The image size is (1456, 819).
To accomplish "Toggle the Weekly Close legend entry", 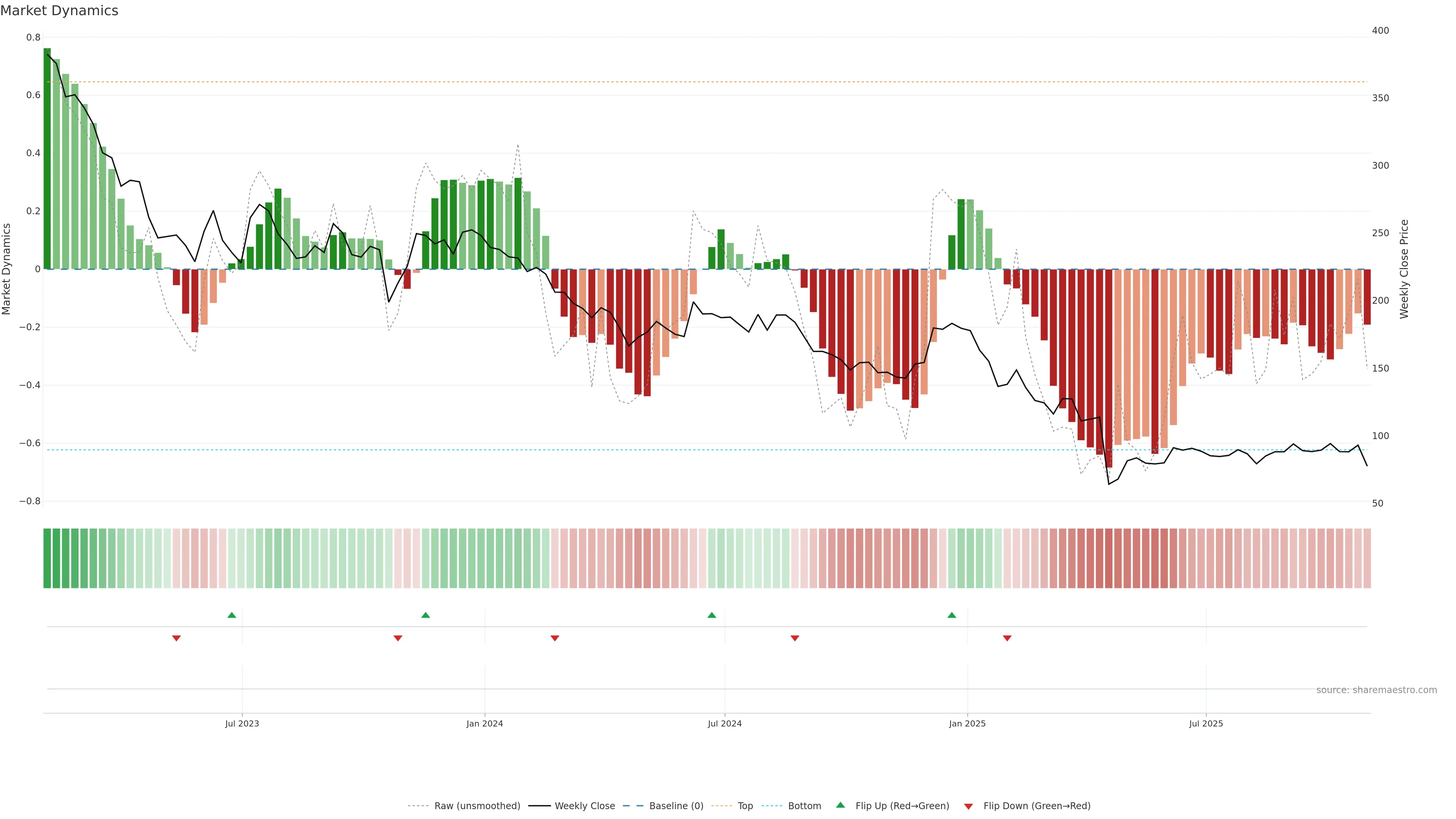I will (x=584, y=806).
